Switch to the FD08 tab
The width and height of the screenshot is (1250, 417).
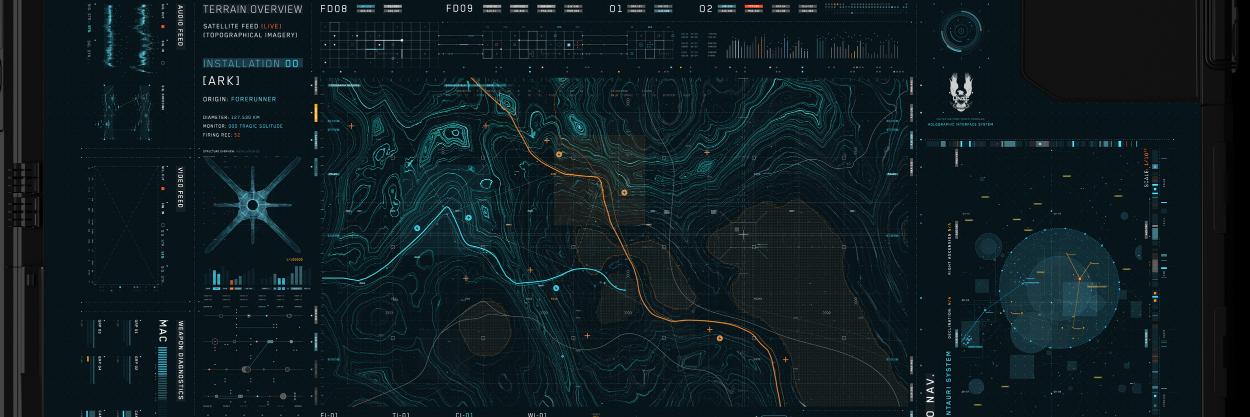coord(333,8)
